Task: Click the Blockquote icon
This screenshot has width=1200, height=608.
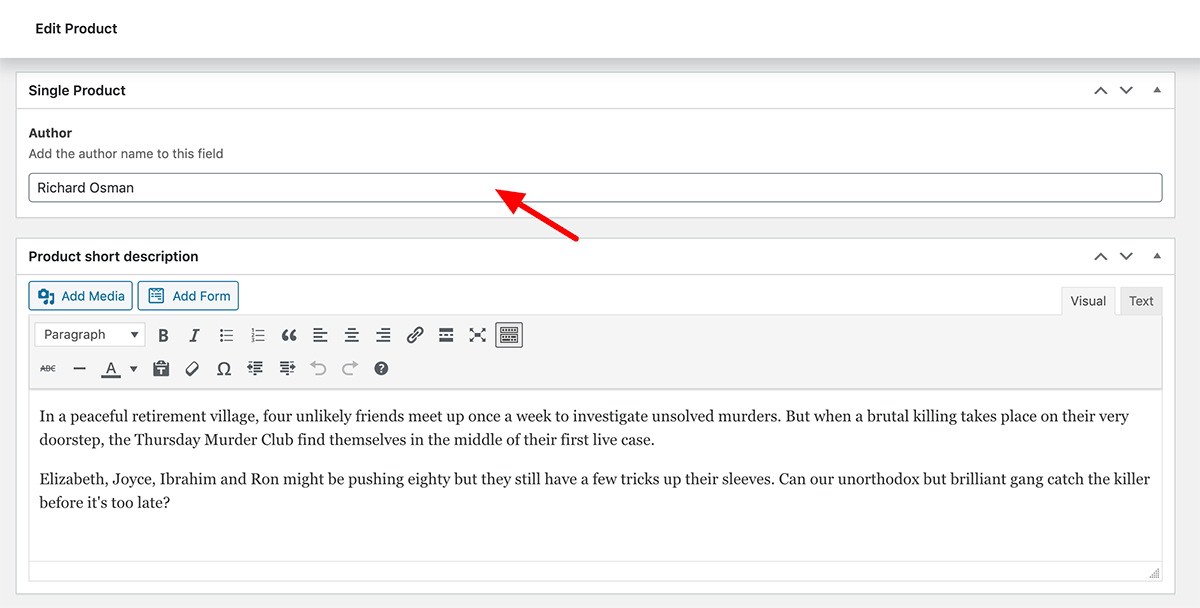Action: pyautogui.click(x=289, y=335)
